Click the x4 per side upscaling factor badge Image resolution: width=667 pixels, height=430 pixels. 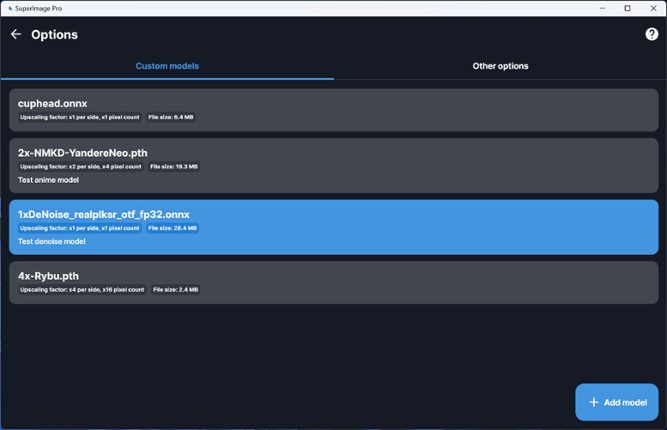(x=80, y=289)
